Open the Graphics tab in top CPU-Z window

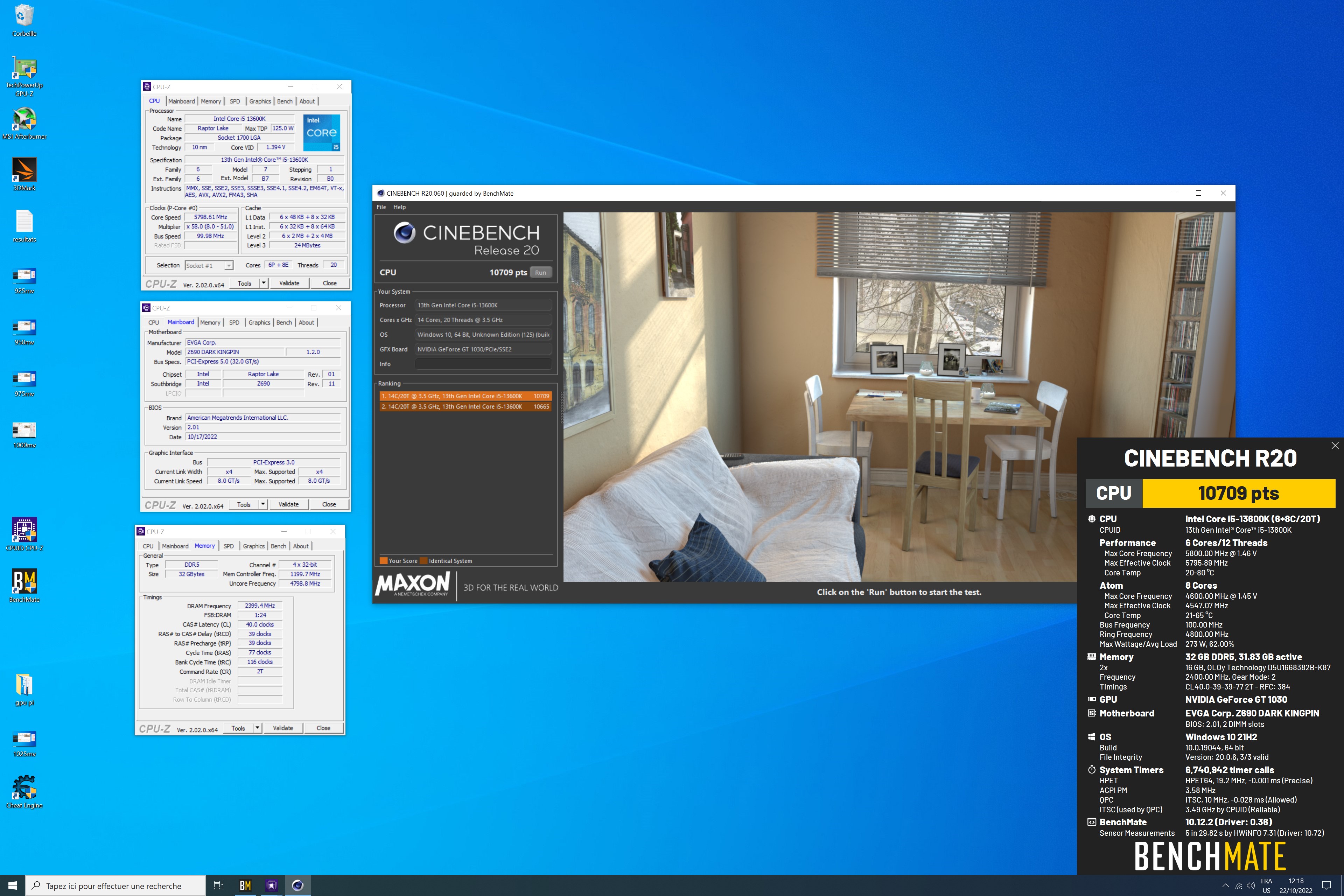(260, 101)
